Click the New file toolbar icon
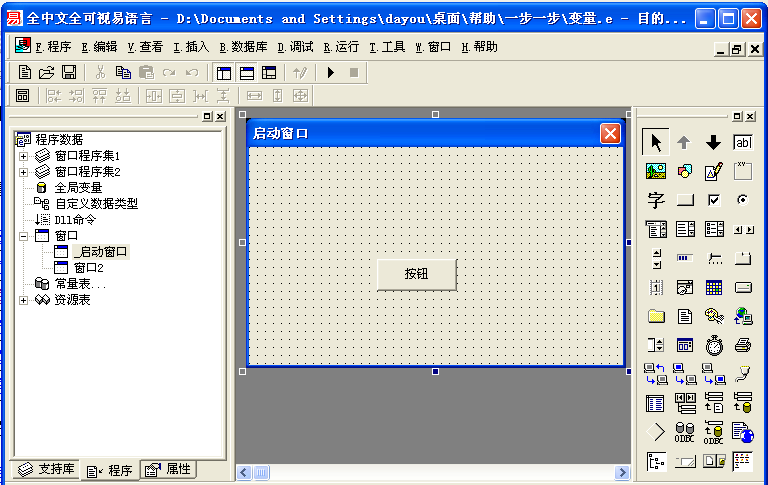Viewport: 768px width, 485px height. (24, 73)
